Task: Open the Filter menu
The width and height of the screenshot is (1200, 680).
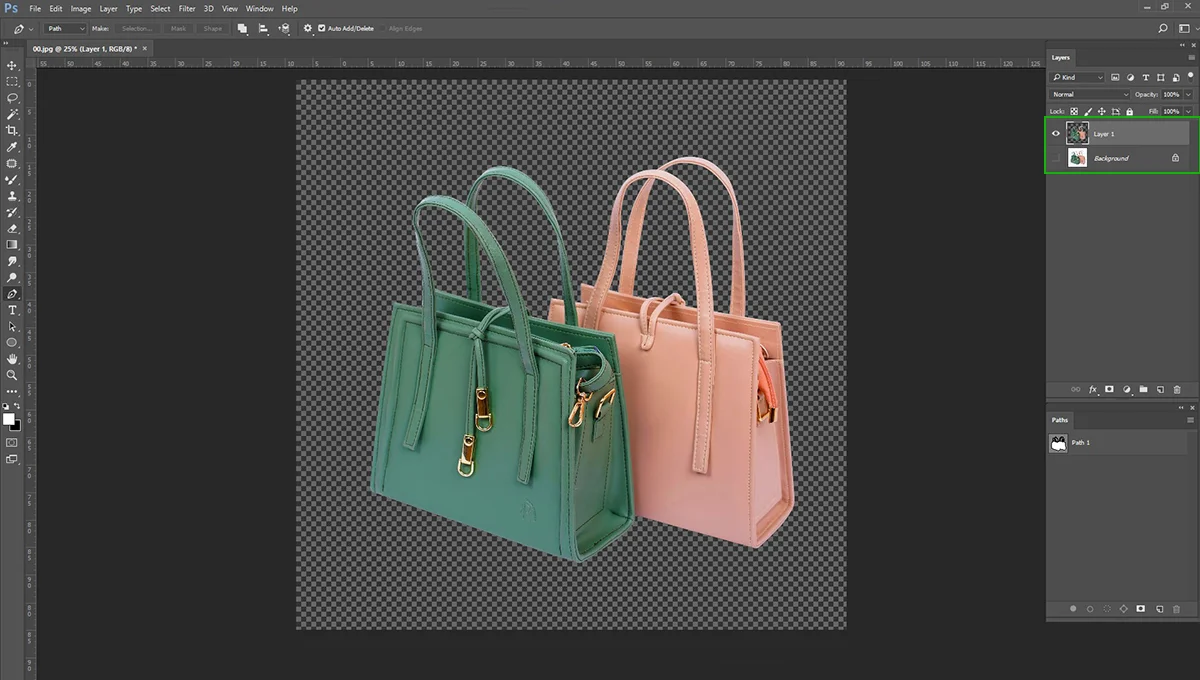Action: click(x=187, y=8)
